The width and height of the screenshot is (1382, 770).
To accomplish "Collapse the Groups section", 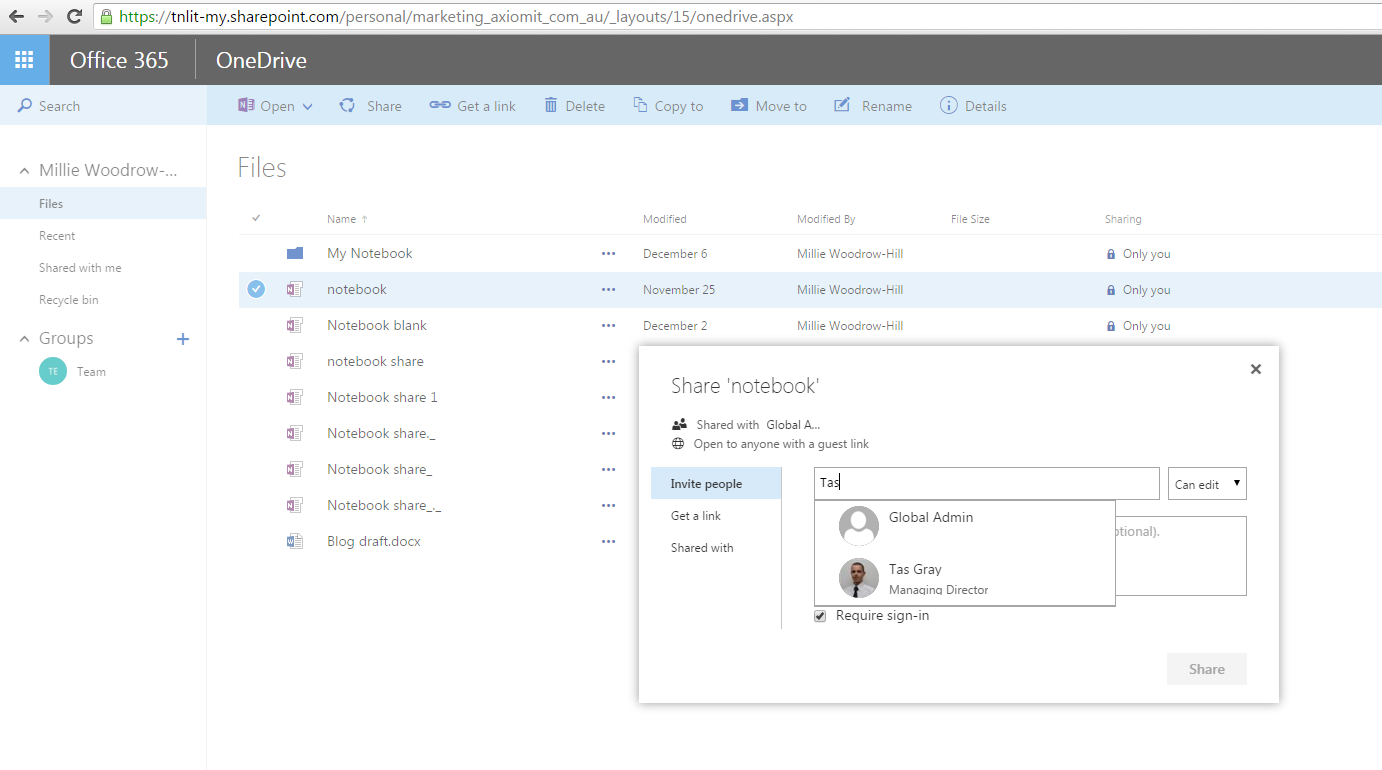I will point(24,339).
